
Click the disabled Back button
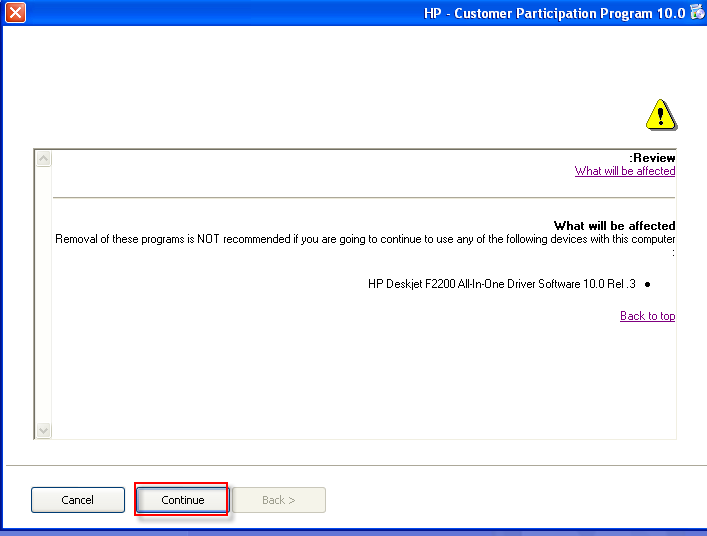coord(279,500)
